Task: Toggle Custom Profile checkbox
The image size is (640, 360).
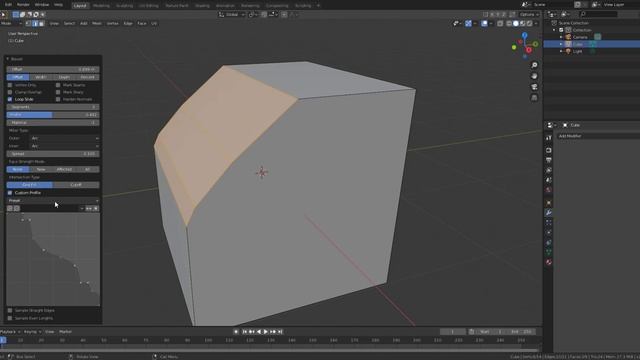Action: pyautogui.click(x=10, y=193)
